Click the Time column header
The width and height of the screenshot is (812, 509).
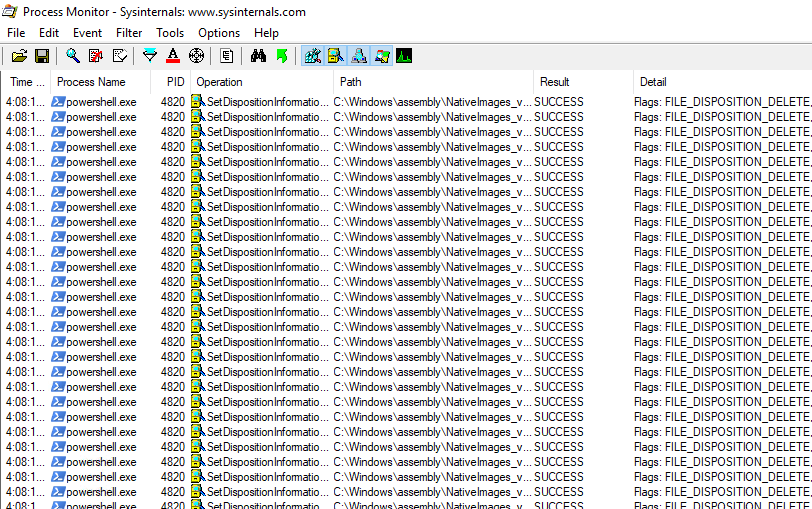26,82
